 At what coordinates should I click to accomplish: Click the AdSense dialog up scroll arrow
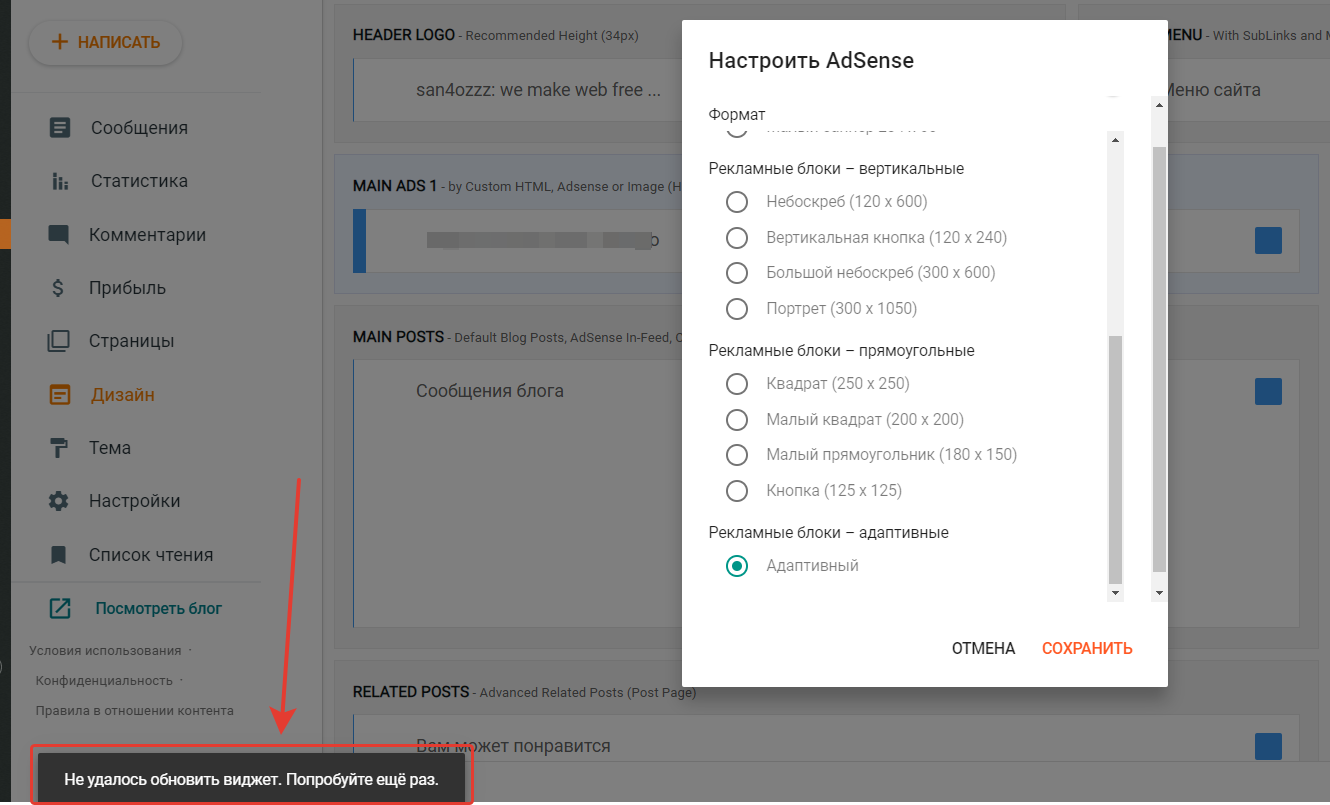(x=1159, y=105)
